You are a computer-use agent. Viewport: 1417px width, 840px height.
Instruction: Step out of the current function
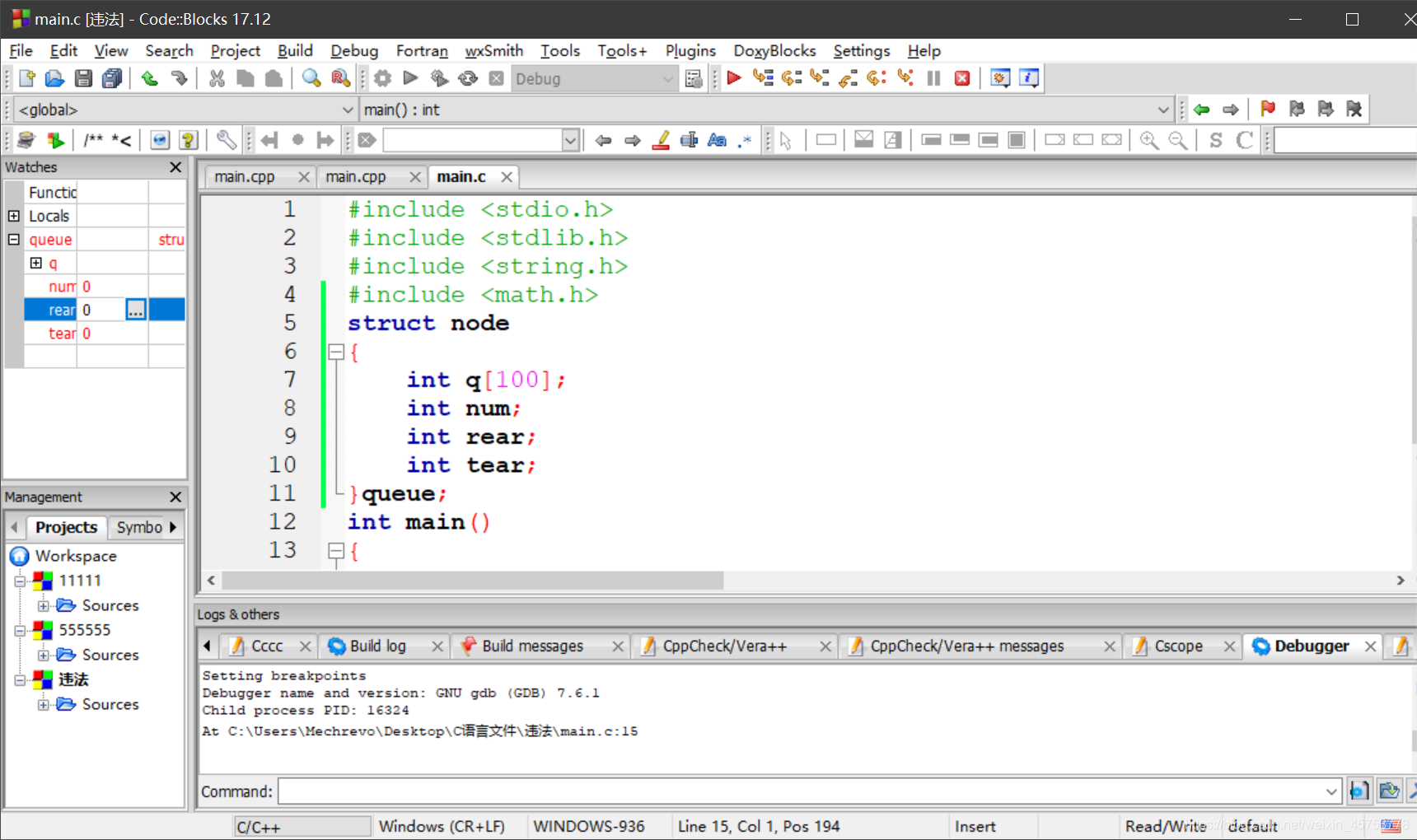(x=848, y=78)
